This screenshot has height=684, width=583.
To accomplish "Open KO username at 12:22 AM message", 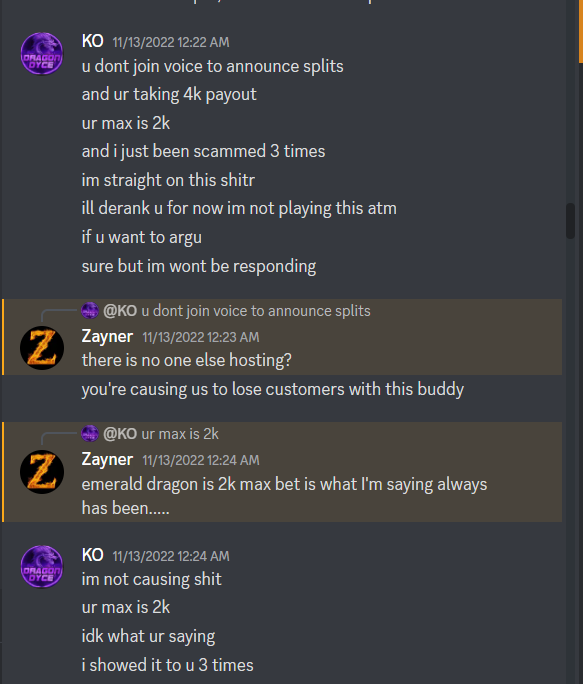I will (x=93, y=41).
